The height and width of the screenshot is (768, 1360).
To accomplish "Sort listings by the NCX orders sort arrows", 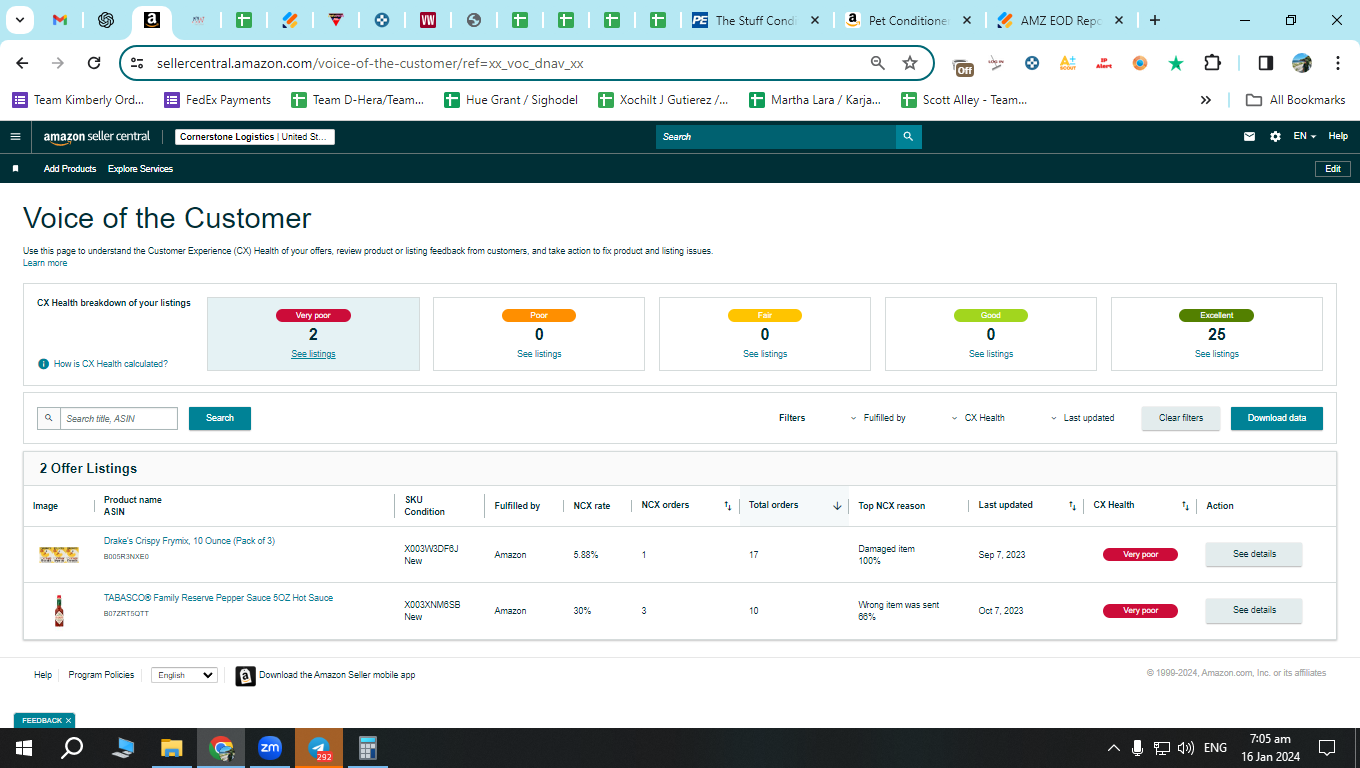I will [728, 506].
